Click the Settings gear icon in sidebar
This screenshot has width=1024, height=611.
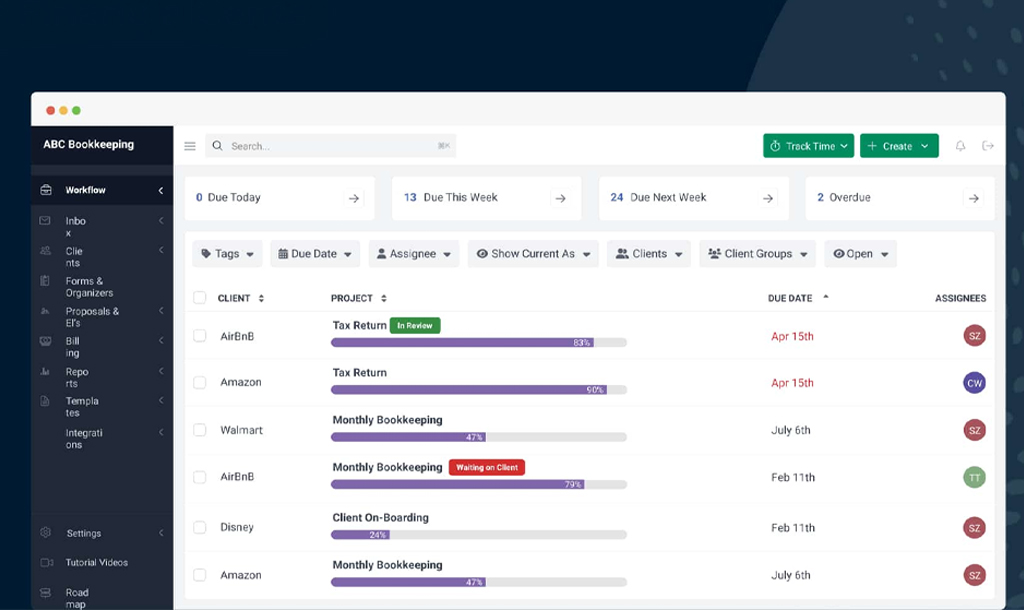pos(45,533)
